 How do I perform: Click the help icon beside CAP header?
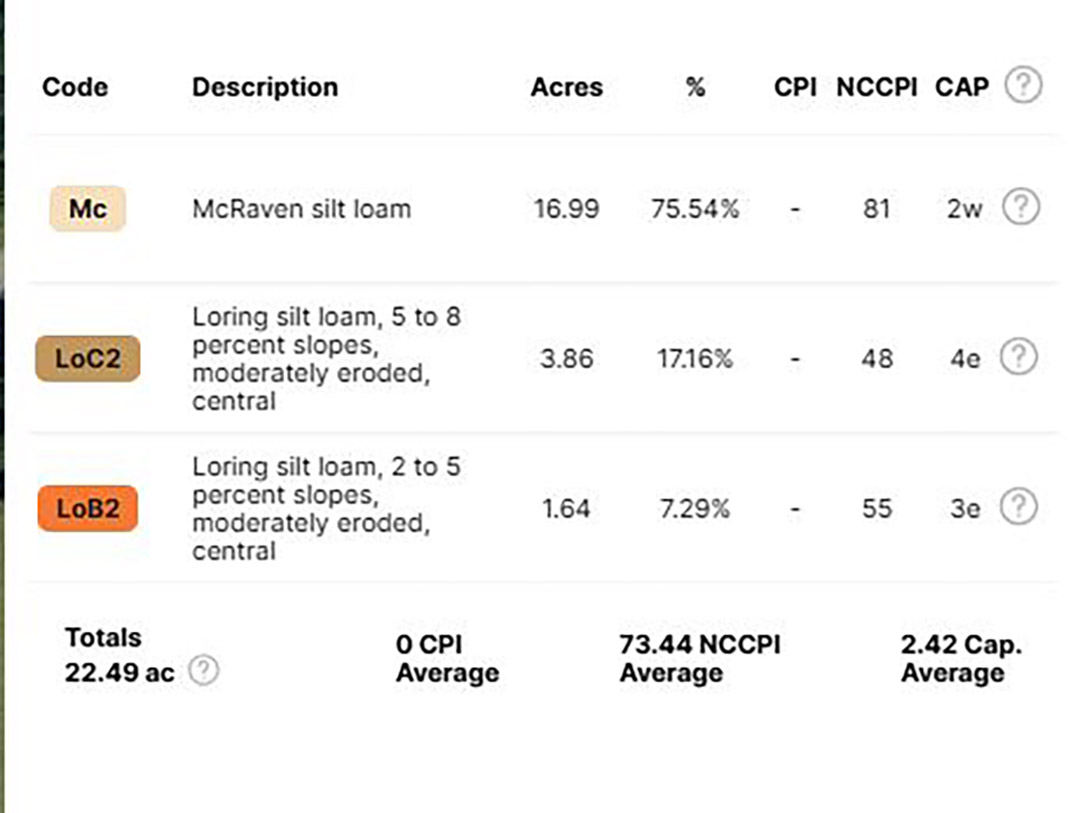(x=1023, y=85)
